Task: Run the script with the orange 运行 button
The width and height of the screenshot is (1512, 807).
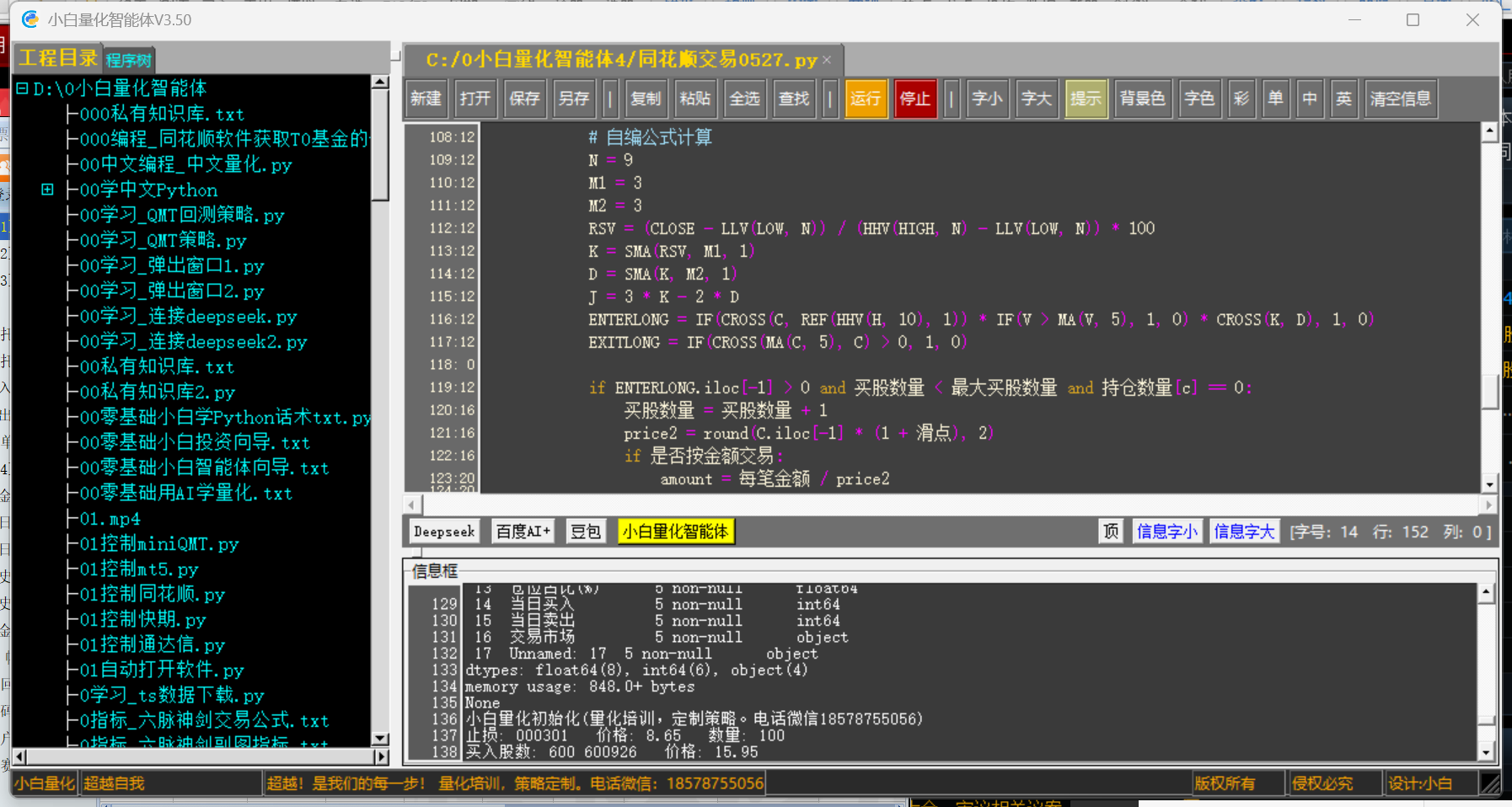Action: tap(866, 99)
